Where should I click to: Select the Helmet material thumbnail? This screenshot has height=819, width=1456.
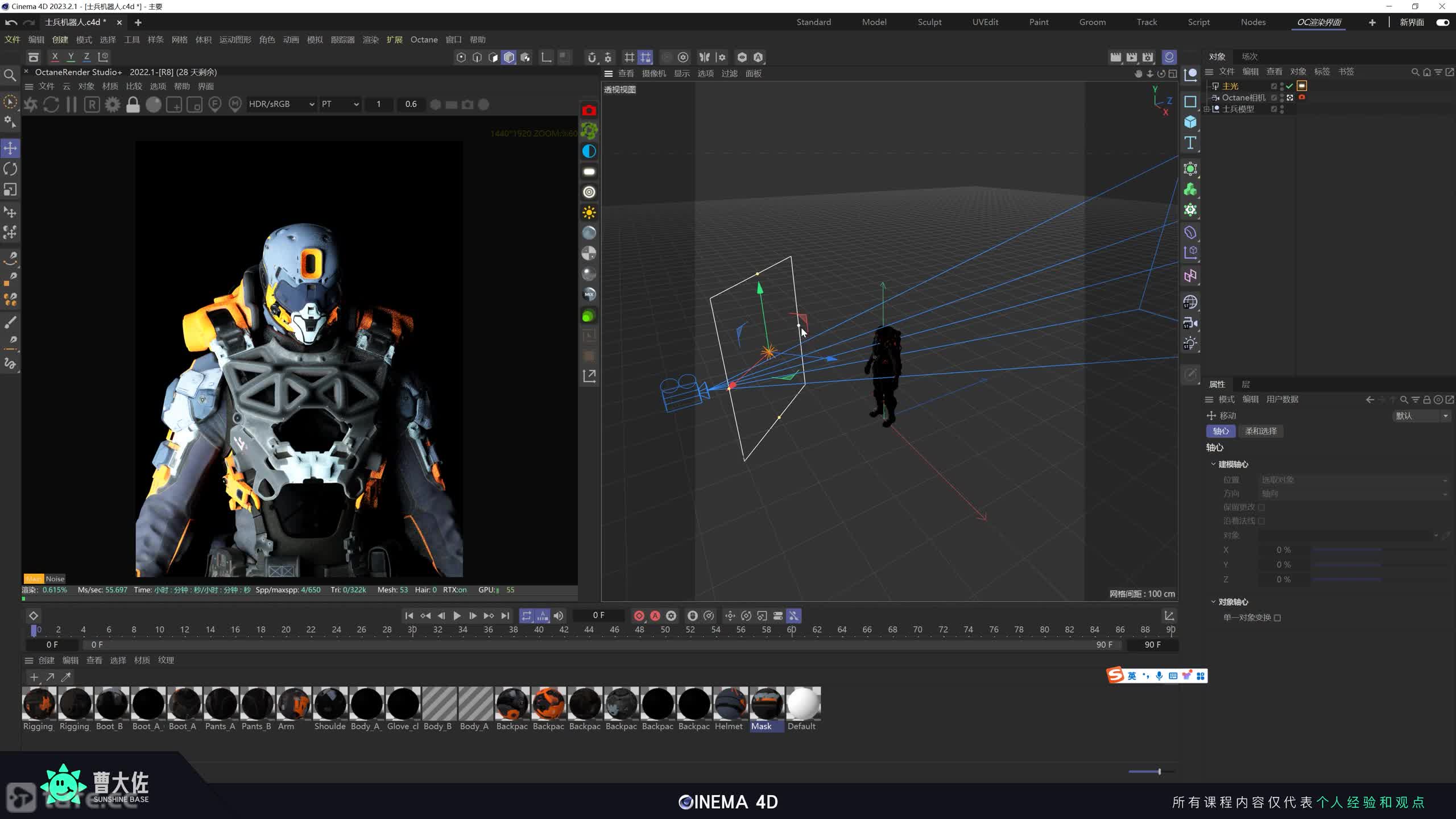(730, 704)
